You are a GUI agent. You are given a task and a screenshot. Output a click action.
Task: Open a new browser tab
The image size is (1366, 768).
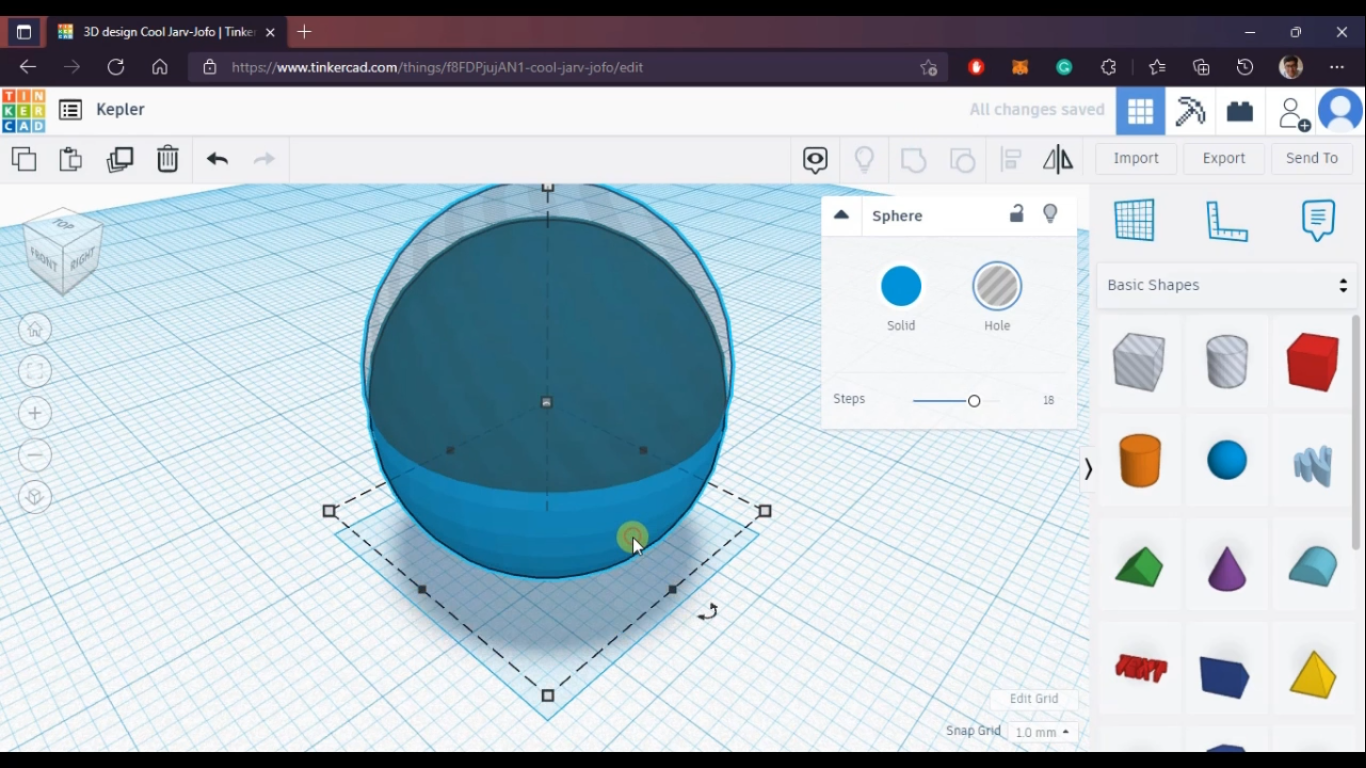[304, 32]
